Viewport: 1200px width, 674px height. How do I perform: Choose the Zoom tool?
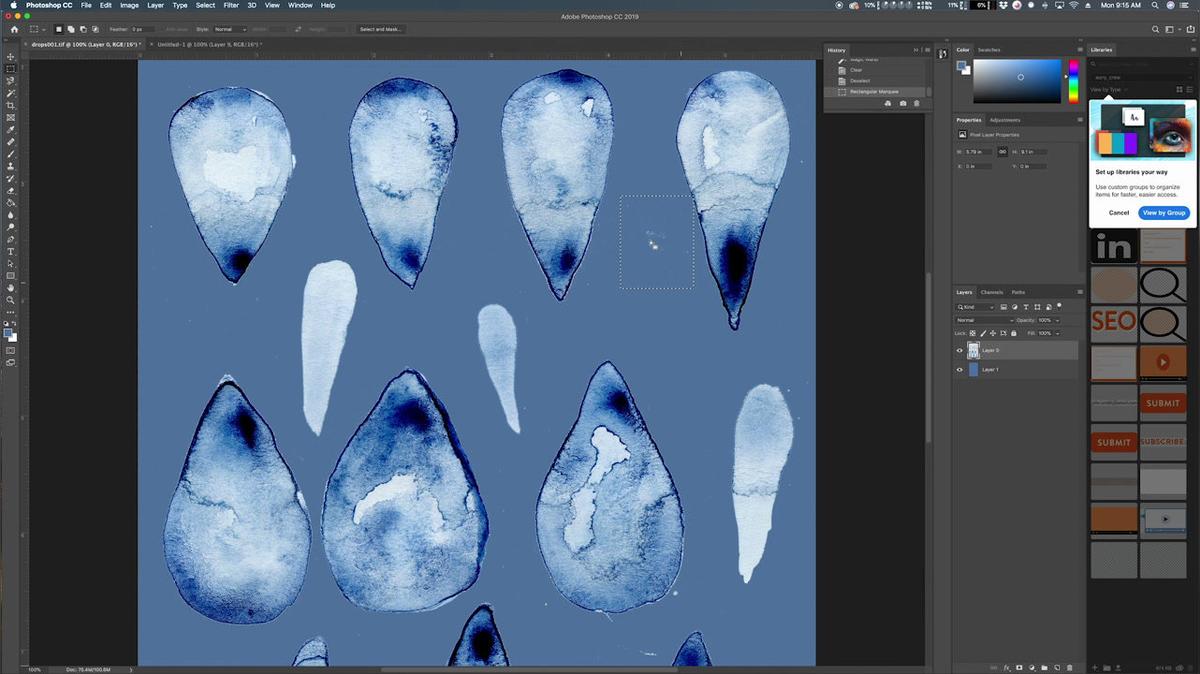[11, 302]
